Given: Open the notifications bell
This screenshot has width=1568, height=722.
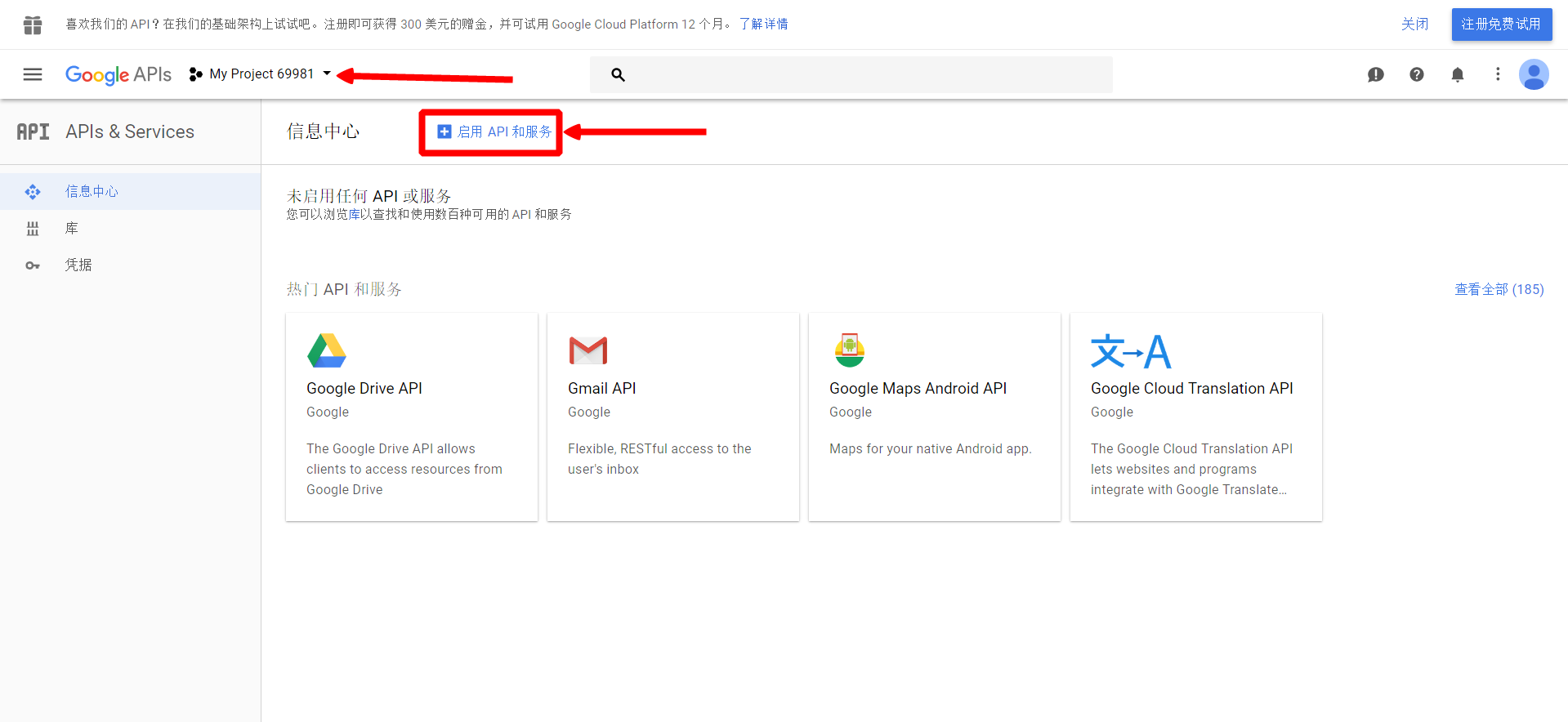Looking at the screenshot, I should pos(1458,74).
